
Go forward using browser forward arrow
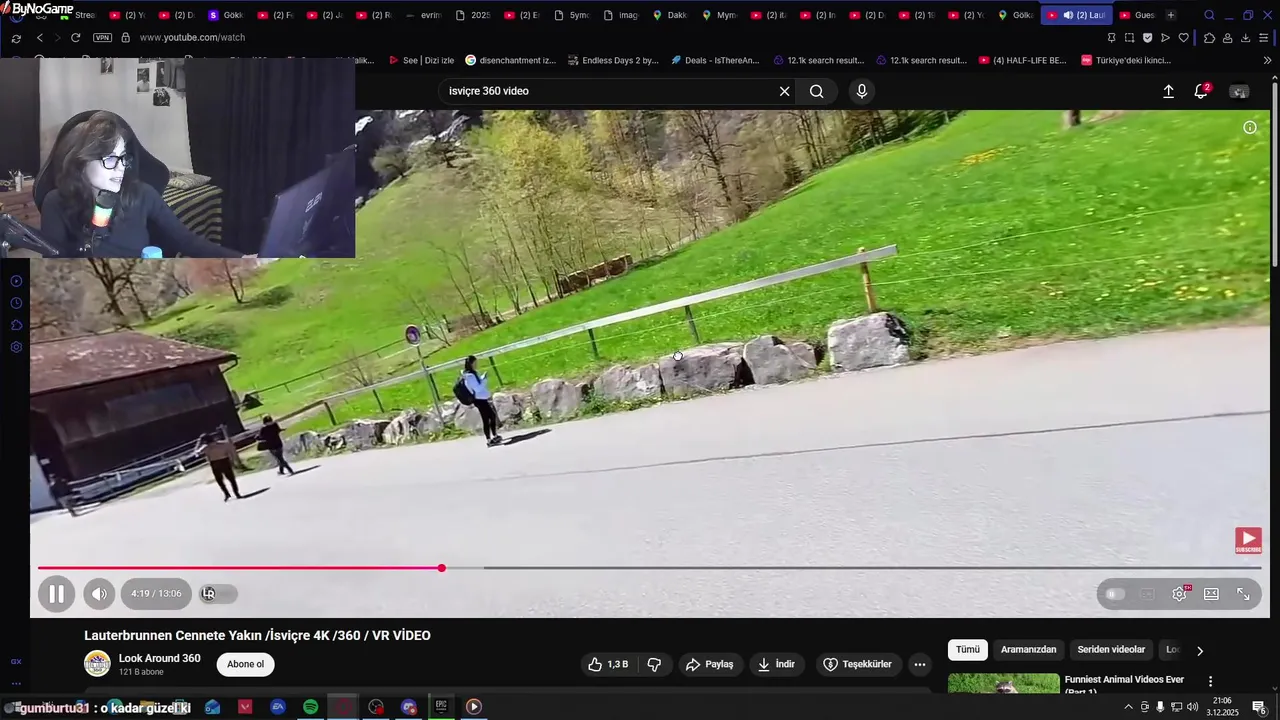(56, 37)
